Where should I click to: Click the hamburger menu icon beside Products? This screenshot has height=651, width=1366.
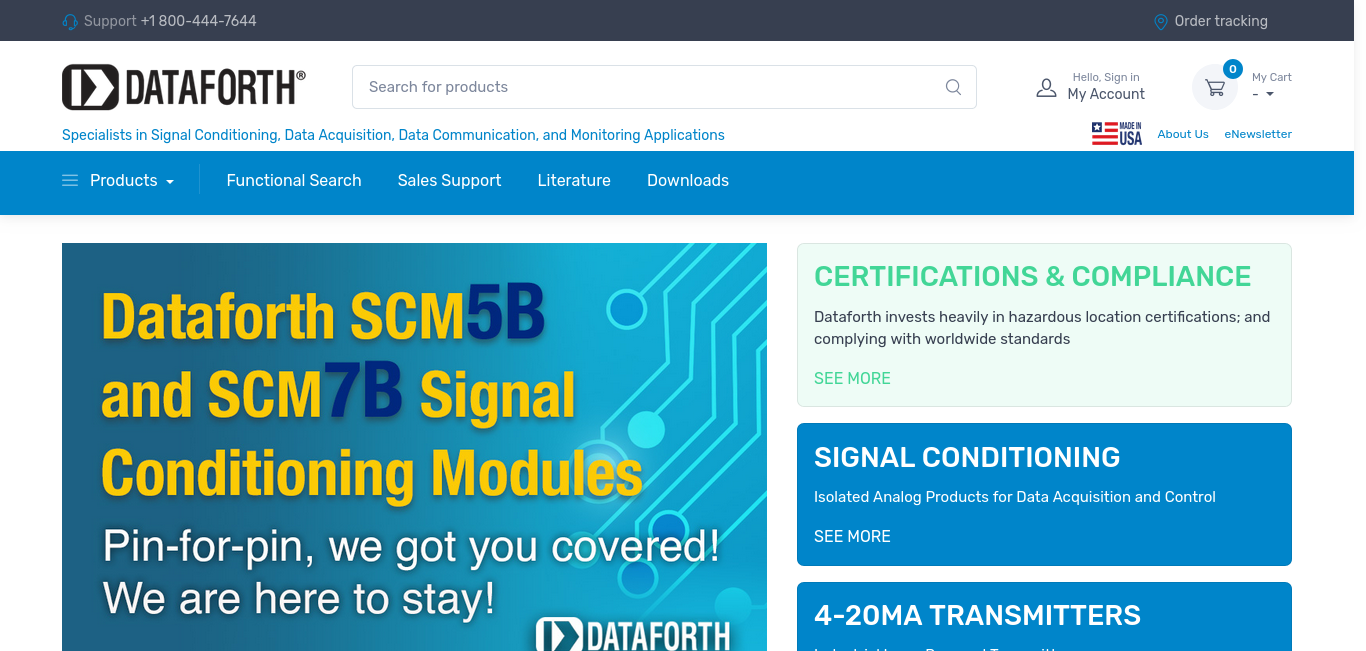[x=70, y=180]
